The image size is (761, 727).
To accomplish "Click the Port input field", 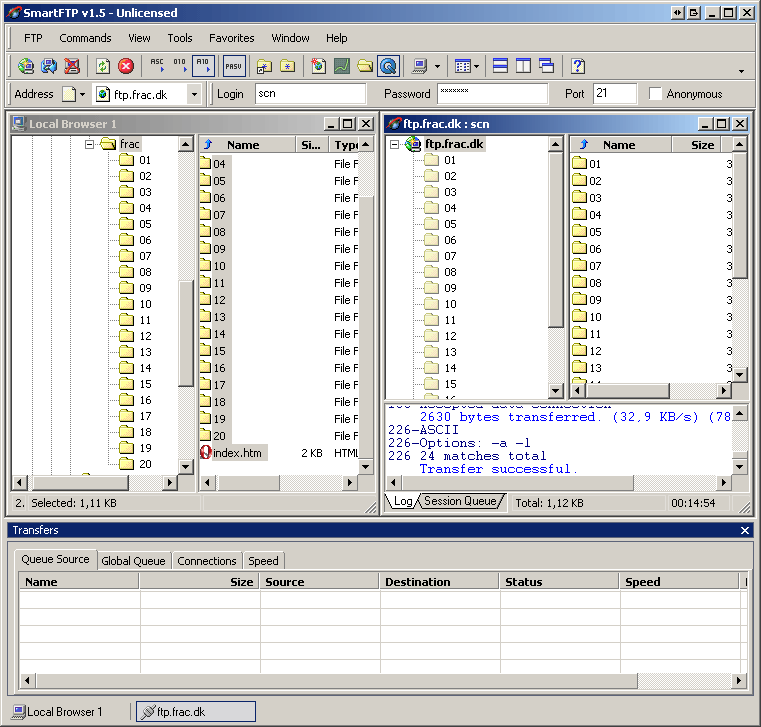I will [x=614, y=94].
